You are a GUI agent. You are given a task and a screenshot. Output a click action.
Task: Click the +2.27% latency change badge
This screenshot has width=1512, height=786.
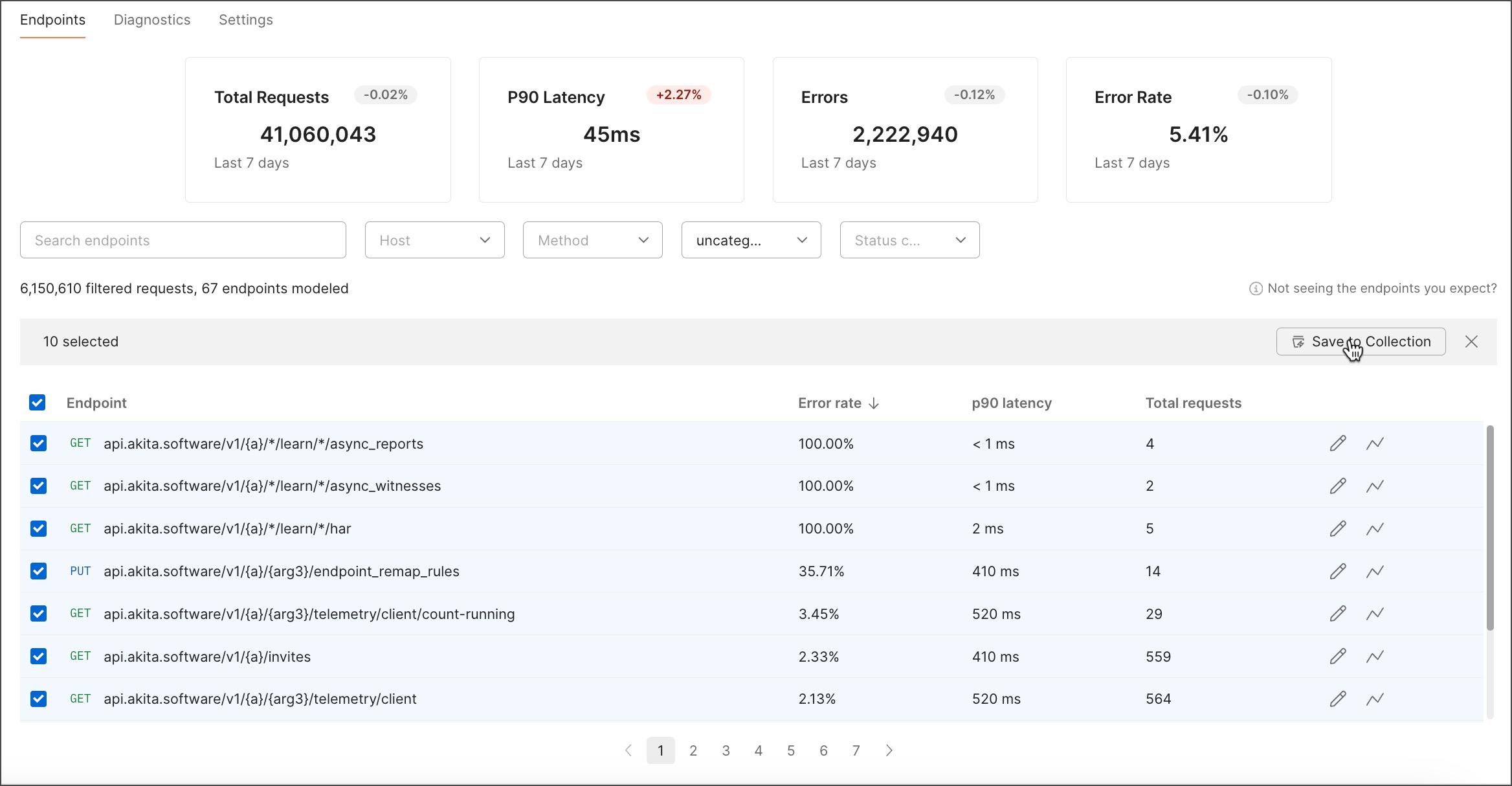[x=678, y=95]
